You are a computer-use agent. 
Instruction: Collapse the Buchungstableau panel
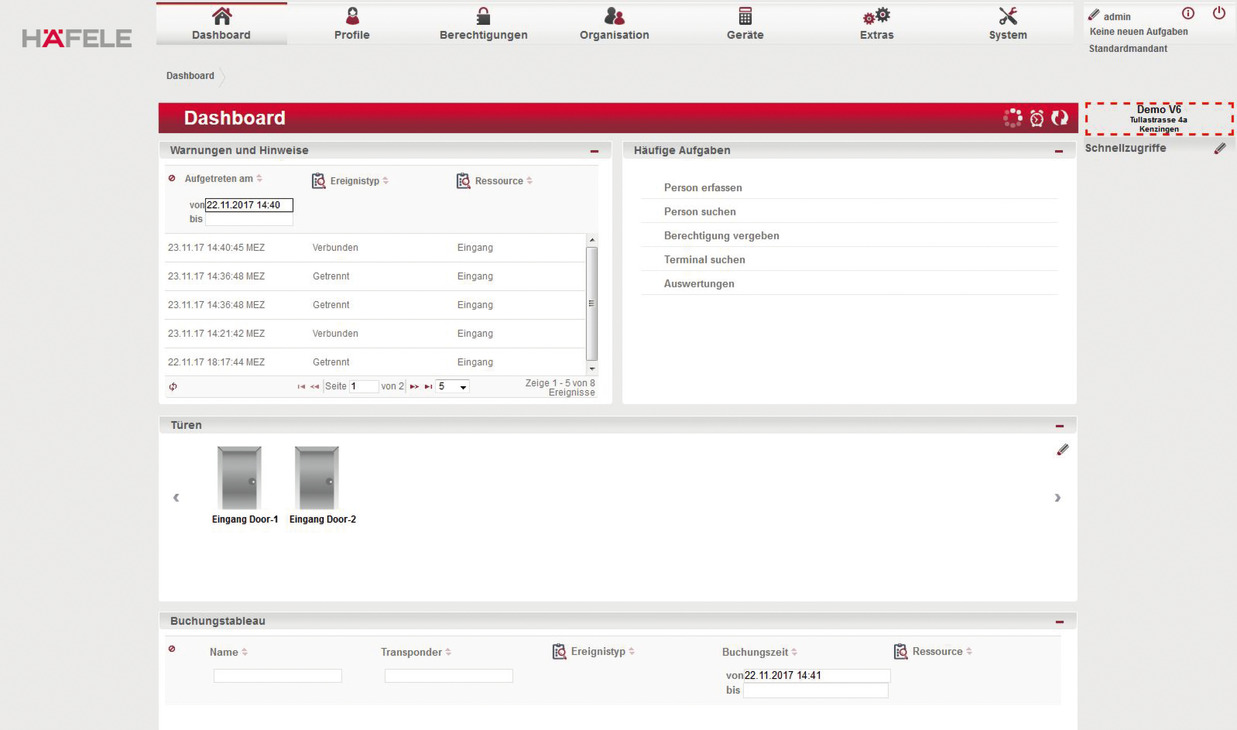pos(1059,622)
